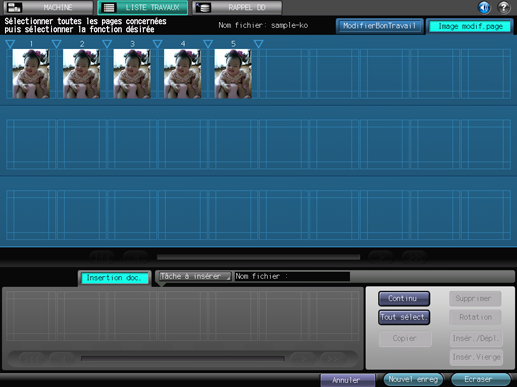
Task: Jump to last page in insertion panel
Action: (x=334, y=359)
